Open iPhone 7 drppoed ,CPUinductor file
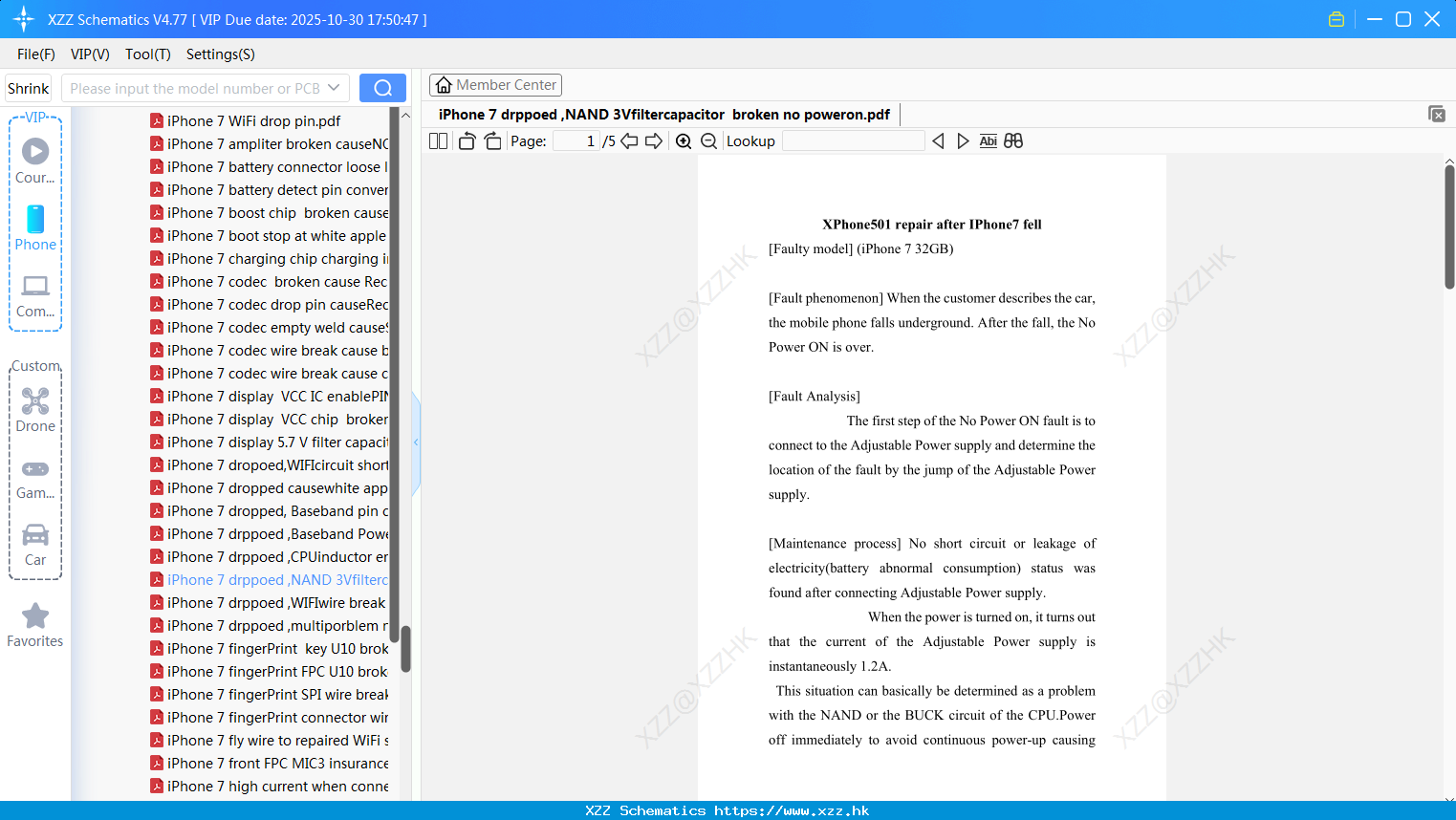 (x=269, y=557)
